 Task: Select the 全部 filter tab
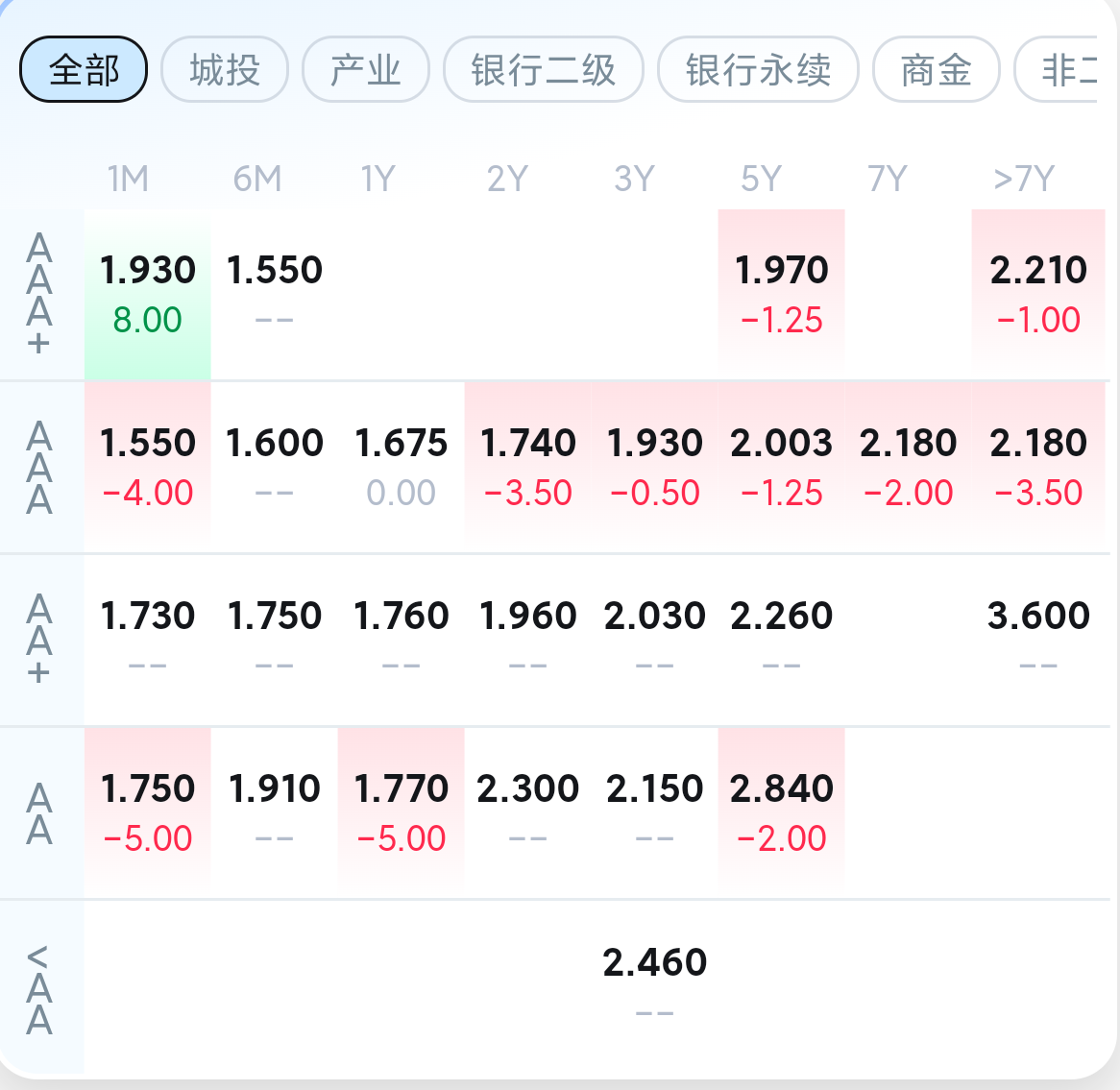[83, 69]
